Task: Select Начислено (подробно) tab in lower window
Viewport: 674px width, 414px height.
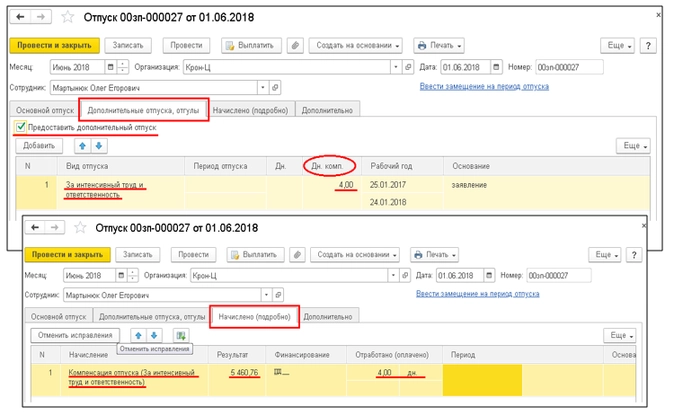Action: coord(254,317)
